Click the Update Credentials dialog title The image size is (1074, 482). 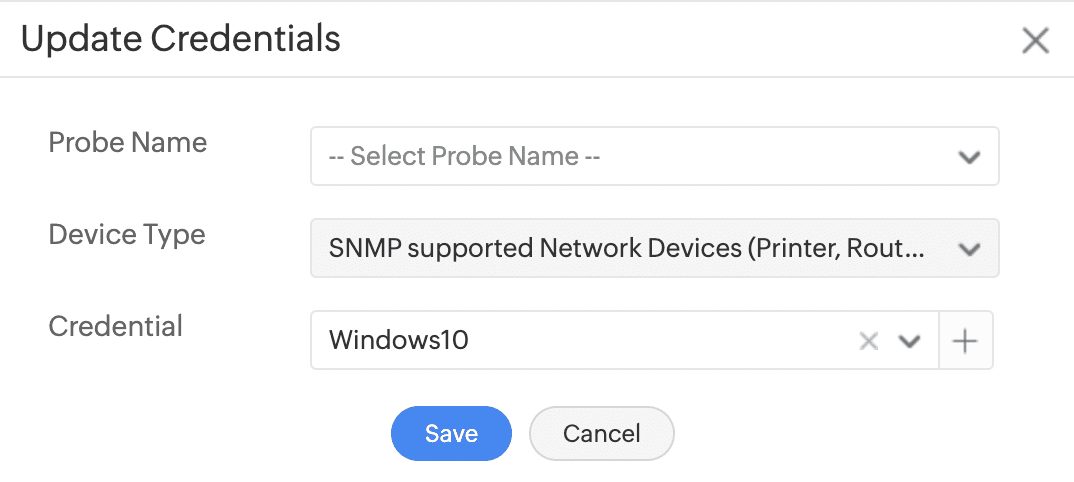coord(181,40)
